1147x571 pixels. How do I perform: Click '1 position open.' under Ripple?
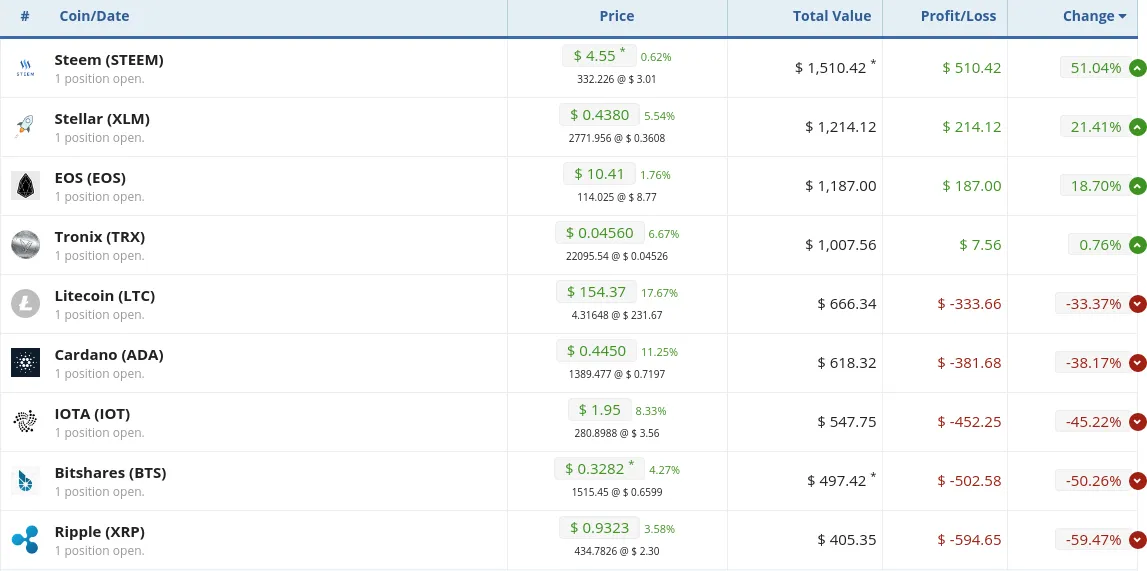(99, 551)
